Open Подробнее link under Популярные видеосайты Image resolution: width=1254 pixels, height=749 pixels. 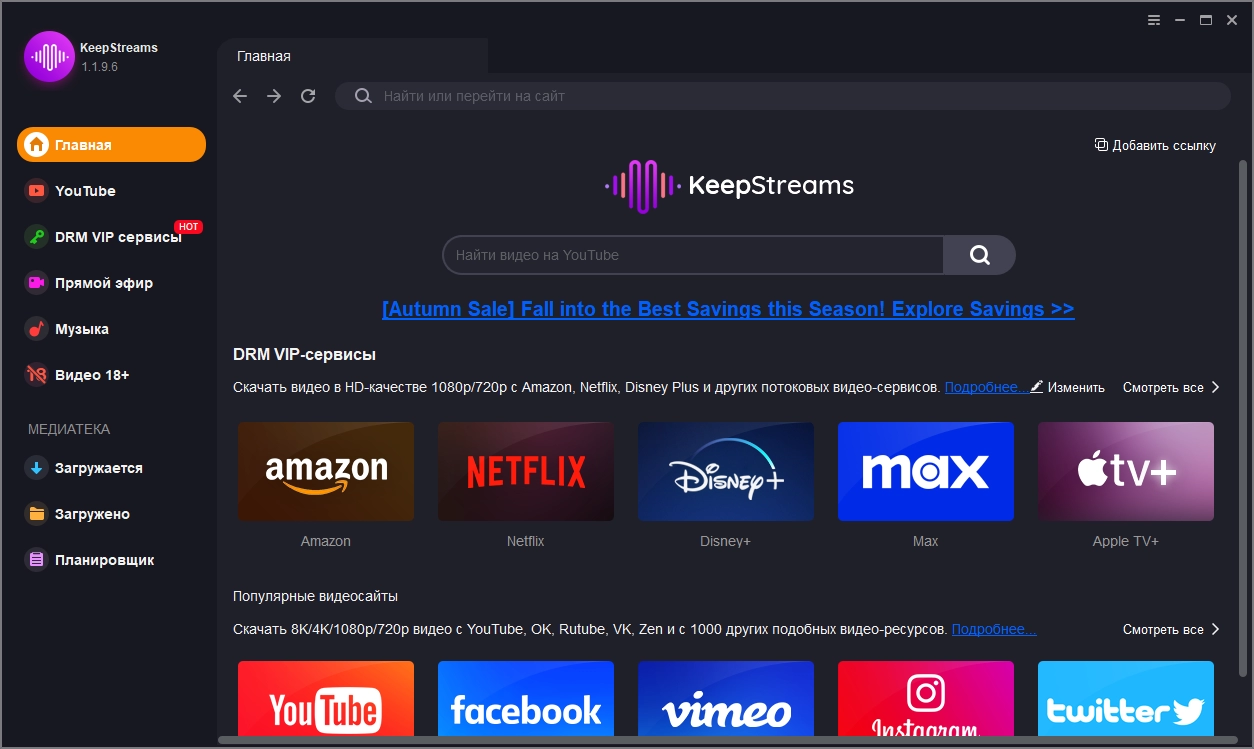tap(994, 629)
